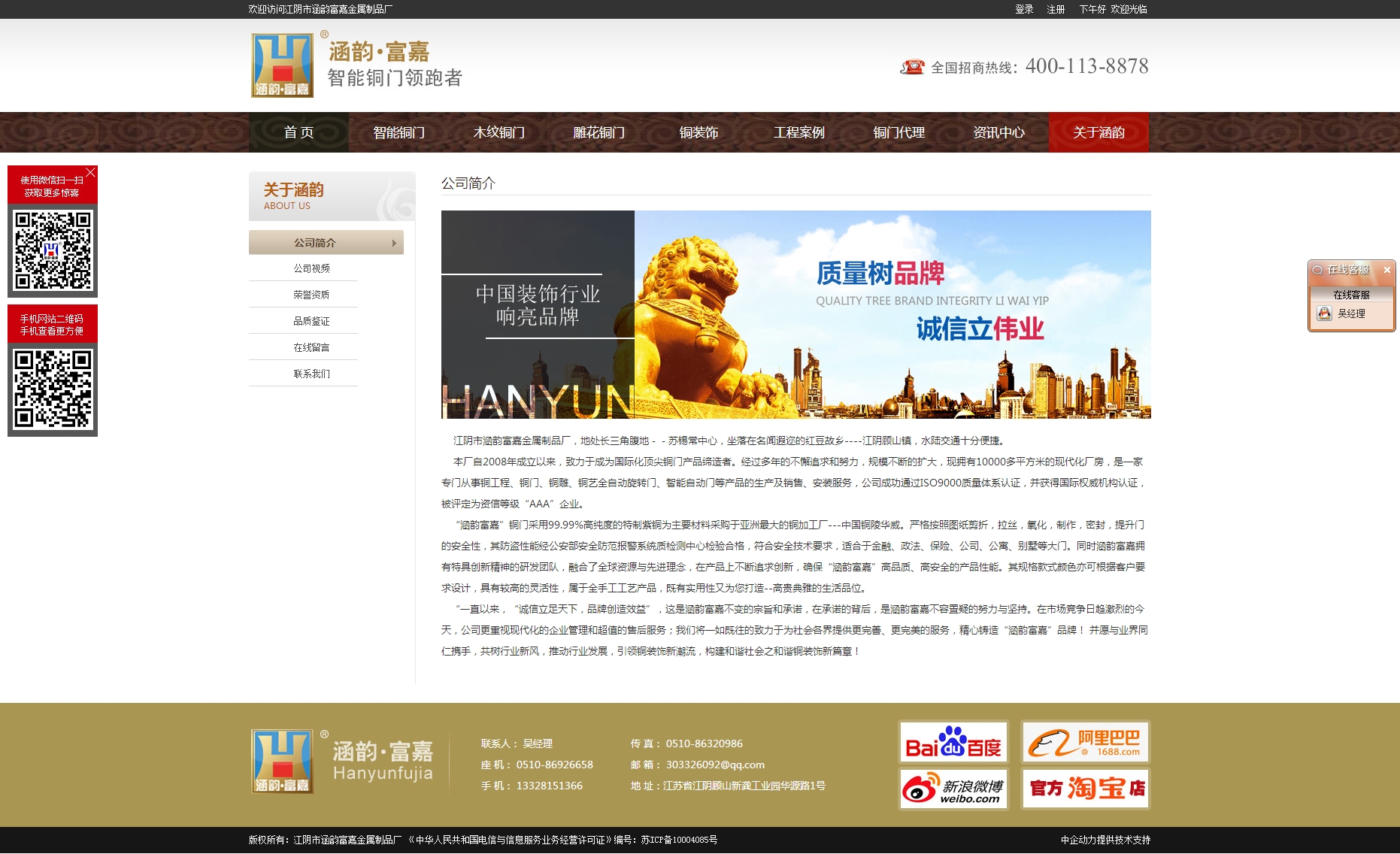1400x854 pixels.
Task: Click the 400-113-8878 hotline number
Action: click(x=1086, y=66)
